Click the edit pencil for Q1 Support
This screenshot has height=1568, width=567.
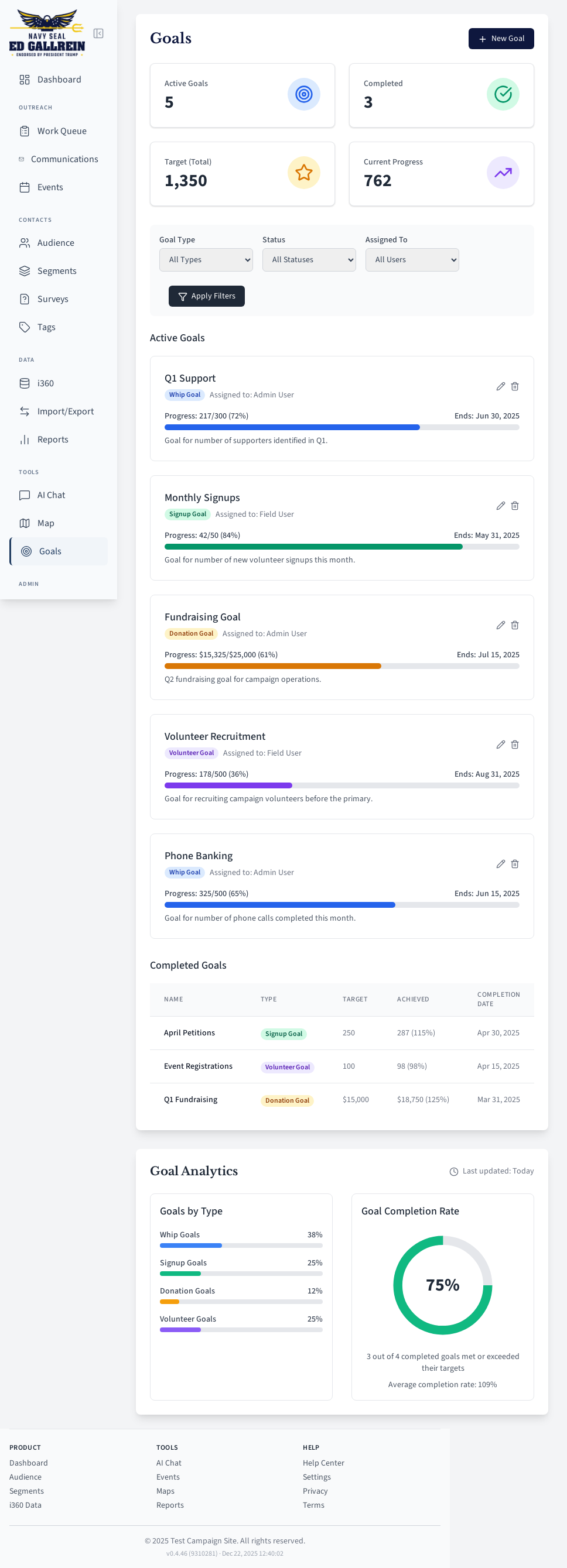pos(500,386)
